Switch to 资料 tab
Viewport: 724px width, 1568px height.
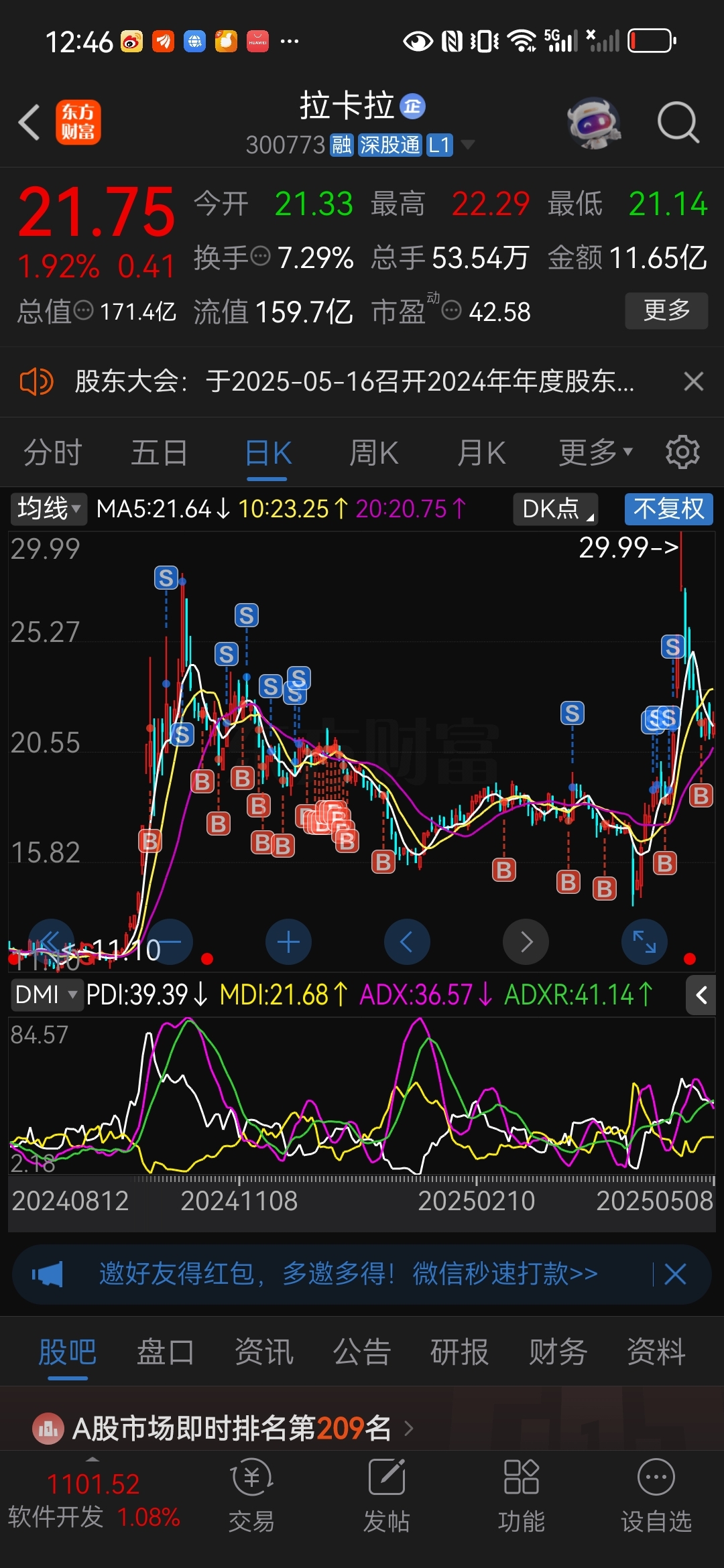[x=656, y=1352]
